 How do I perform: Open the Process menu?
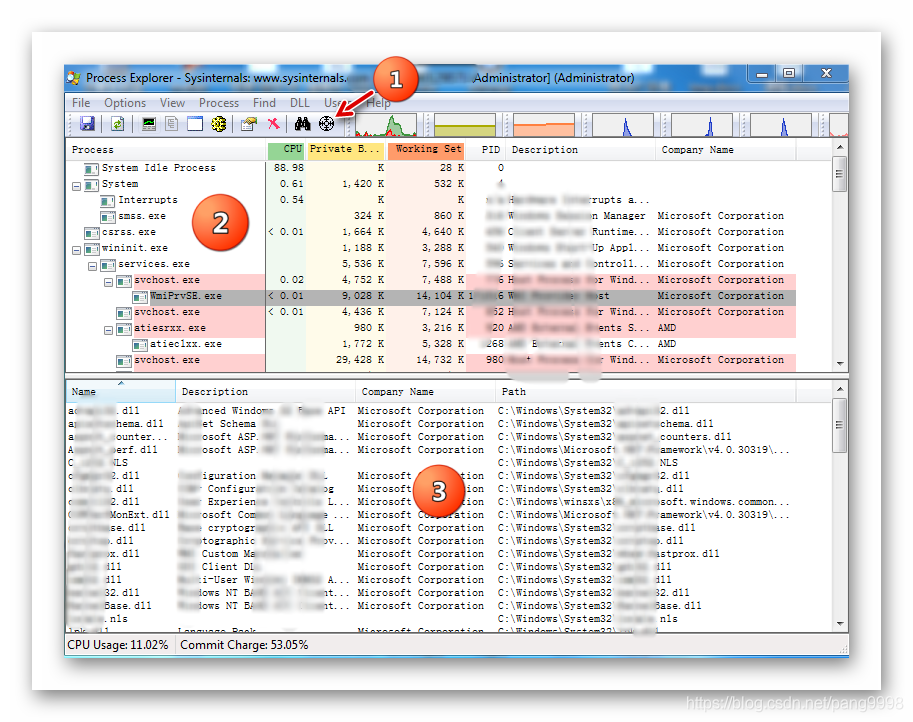point(218,102)
